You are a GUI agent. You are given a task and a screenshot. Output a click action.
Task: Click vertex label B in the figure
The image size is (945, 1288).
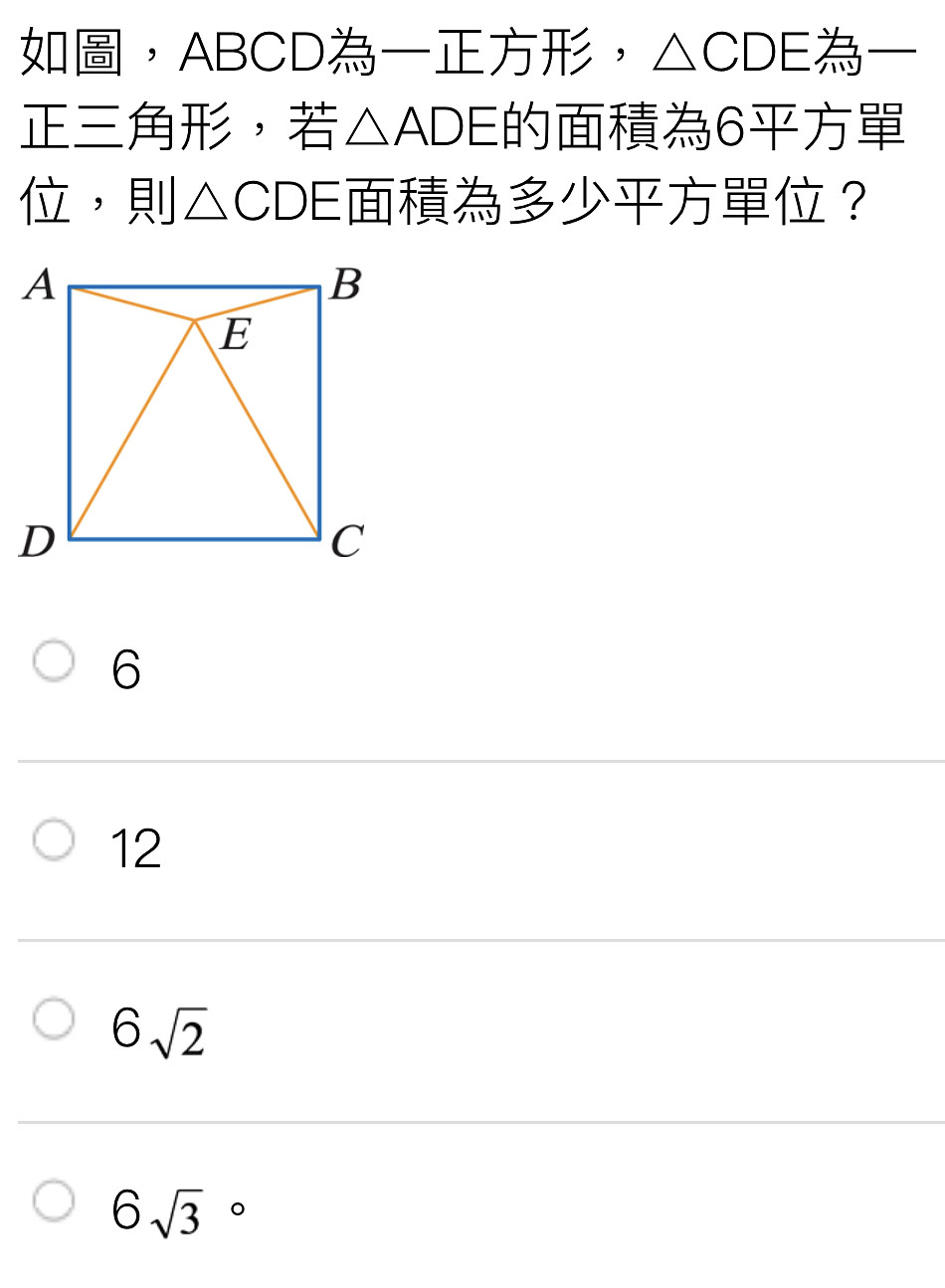point(345,284)
